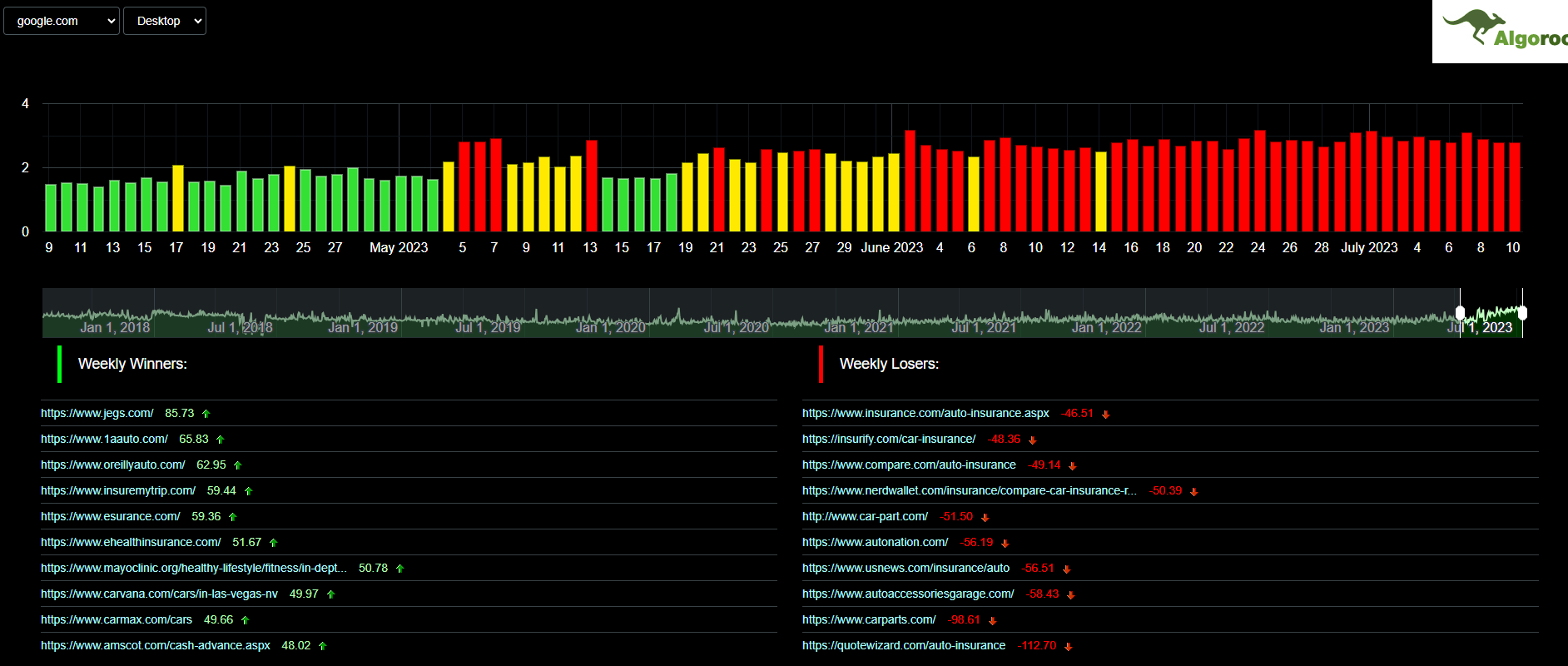Click down arrow beside carparts.com score
This screenshot has height=666, width=1568.
coord(993,621)
